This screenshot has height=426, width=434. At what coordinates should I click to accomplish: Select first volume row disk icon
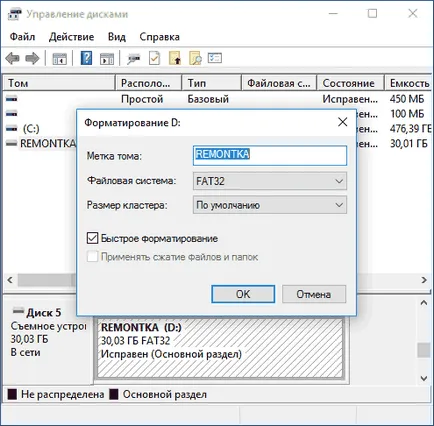[x=11, y=99]
